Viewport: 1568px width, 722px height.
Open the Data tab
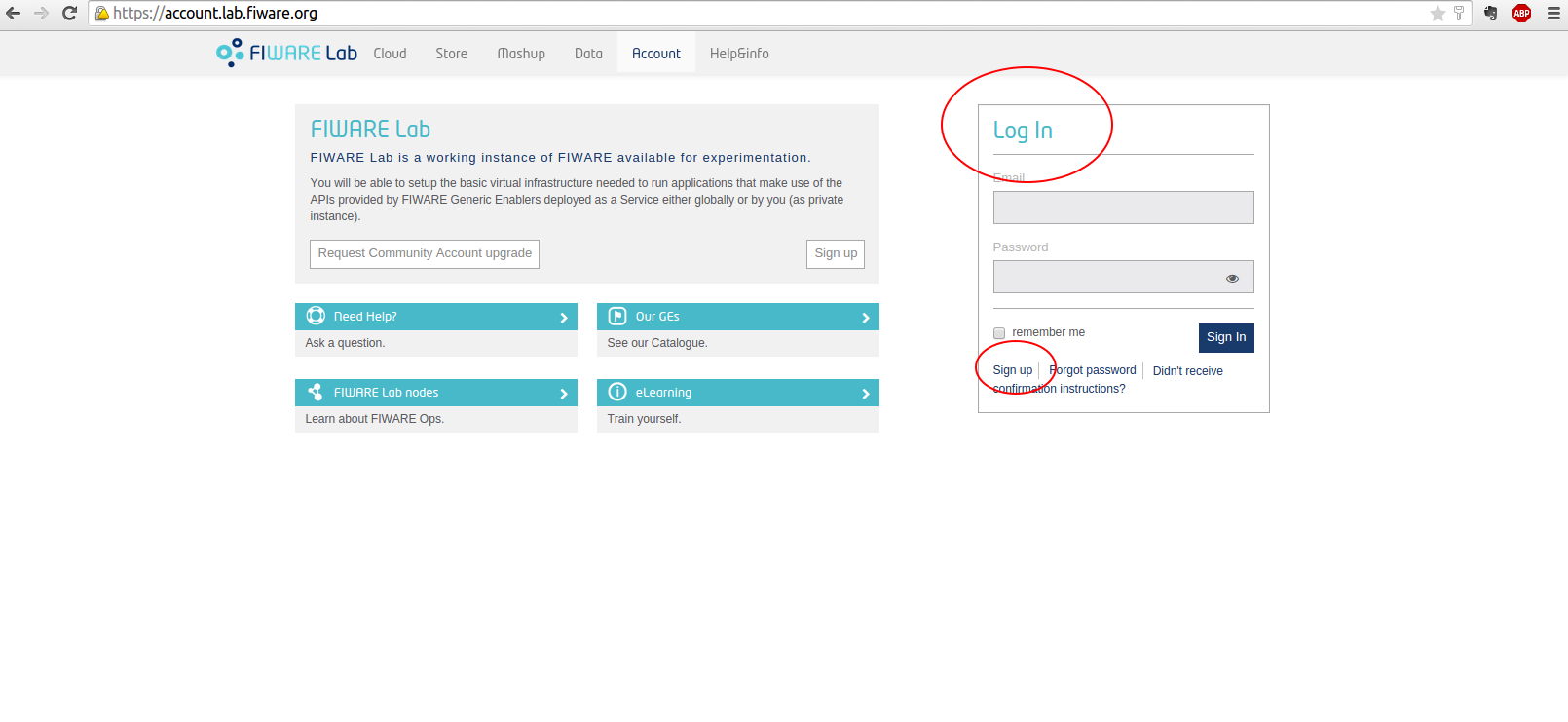tap(588, 54)
